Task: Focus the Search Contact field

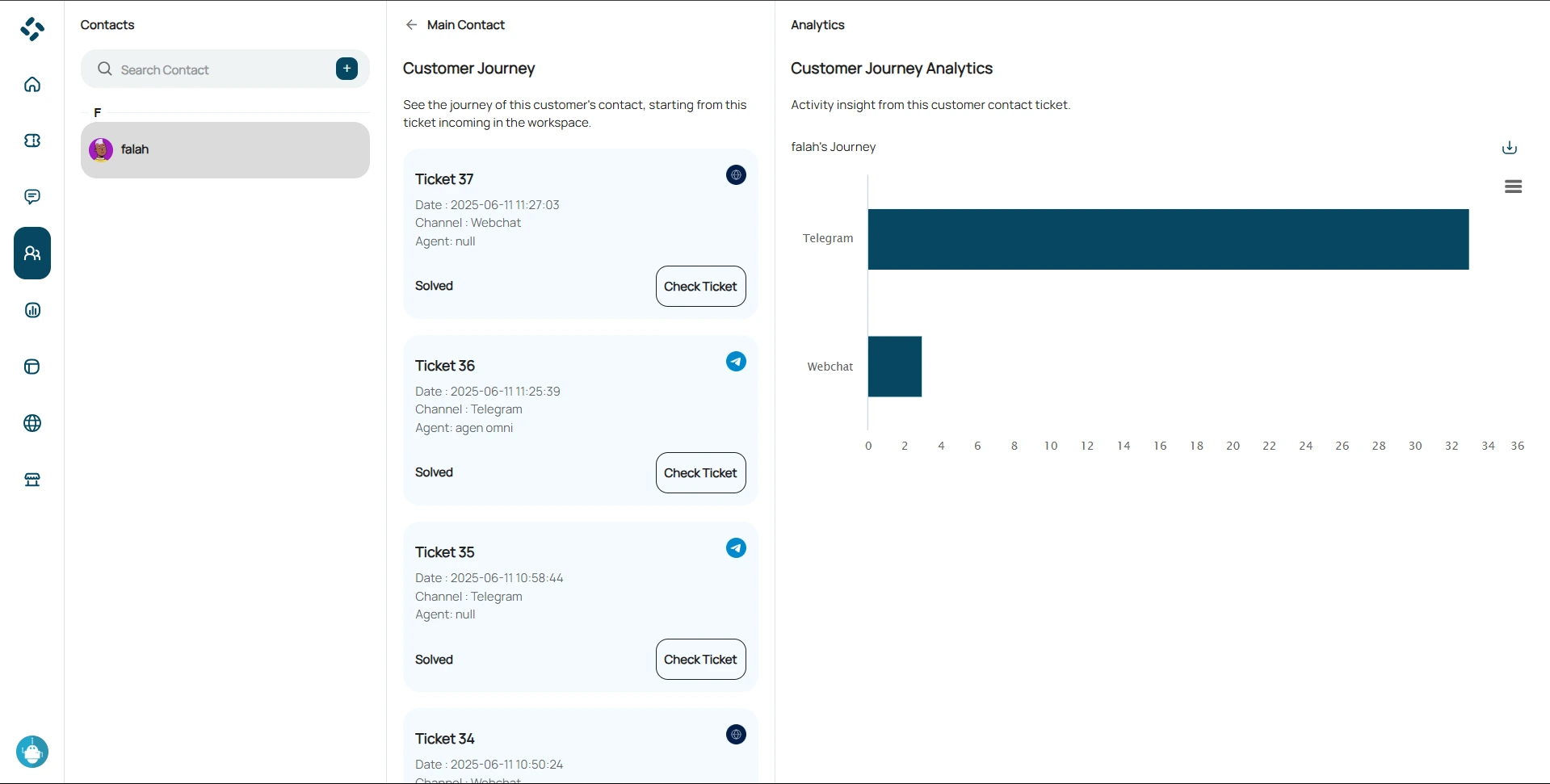Action: (x=225, y=69)
